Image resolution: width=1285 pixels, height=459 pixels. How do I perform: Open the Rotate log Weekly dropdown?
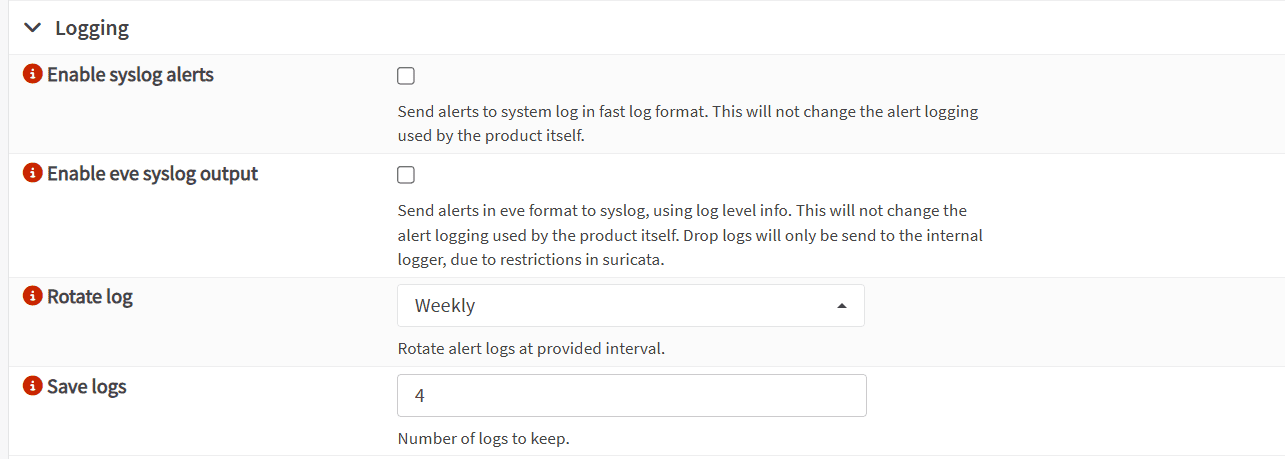click(x=630, y=306)
